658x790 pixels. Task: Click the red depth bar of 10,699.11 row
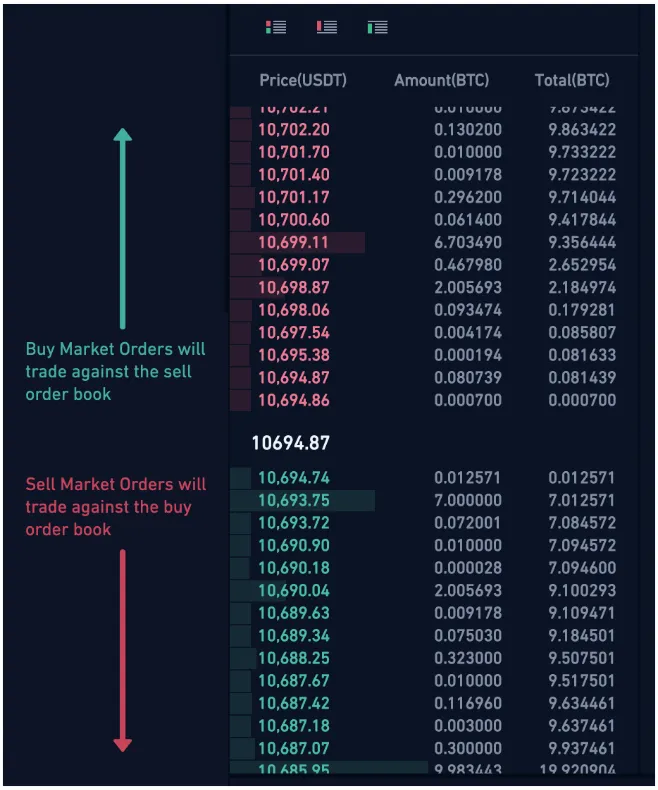click(x=297, y=242)
